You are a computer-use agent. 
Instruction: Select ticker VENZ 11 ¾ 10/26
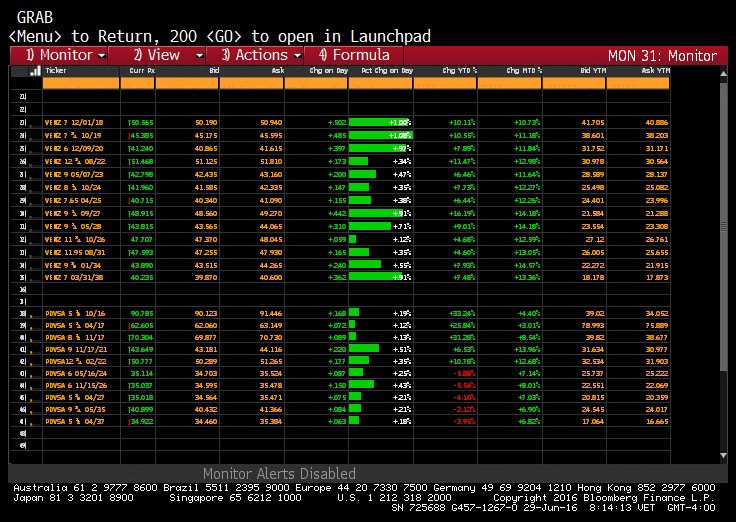click(75, 240)
